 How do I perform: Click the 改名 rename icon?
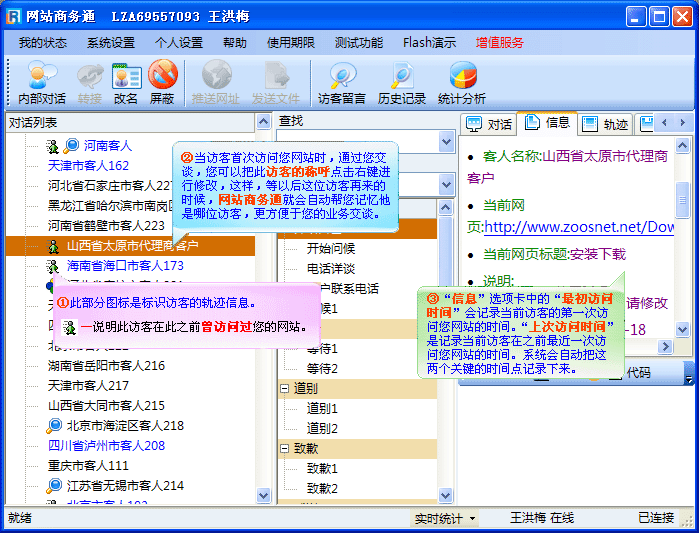126,82
